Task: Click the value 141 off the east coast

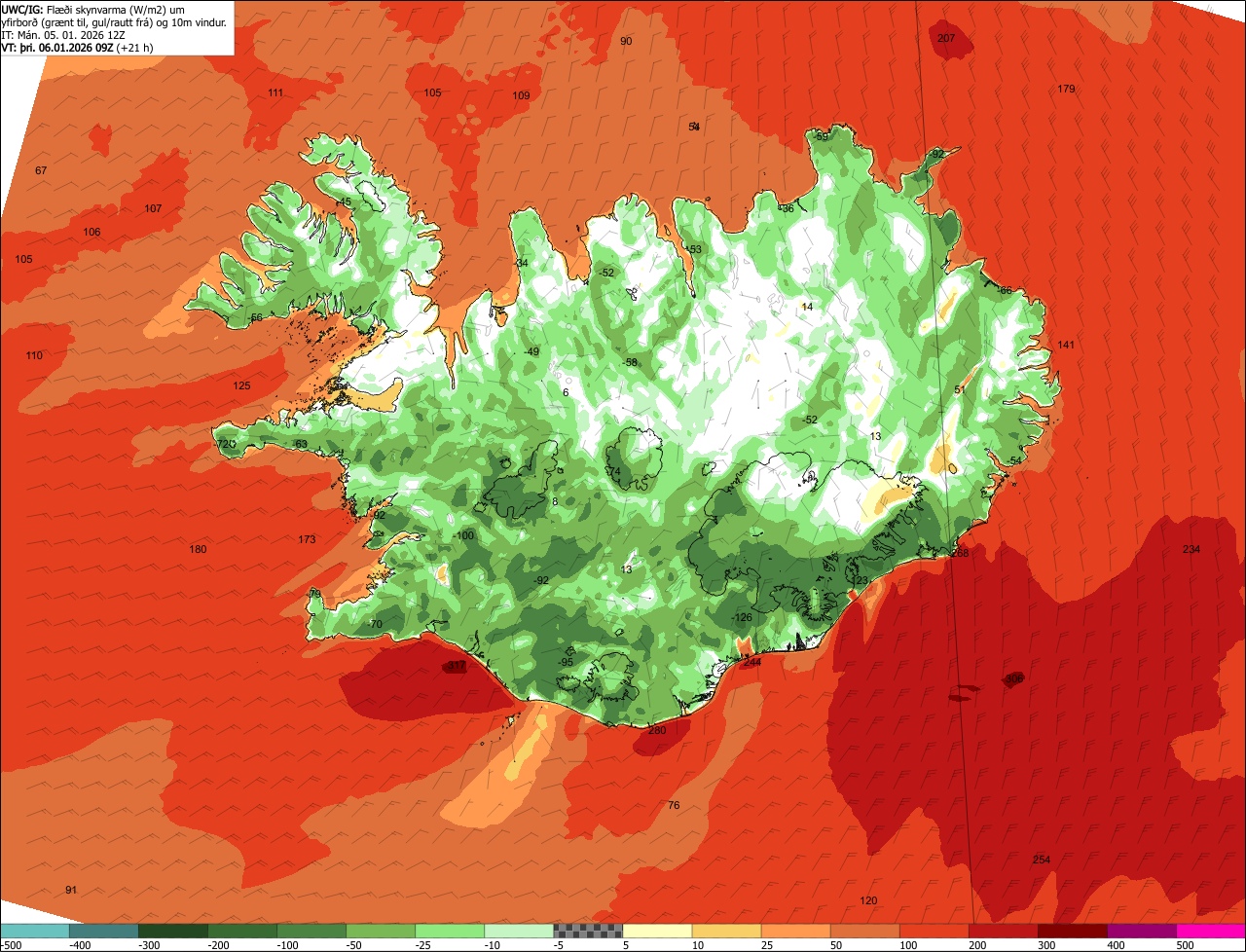Action: [x=1066, y=345]
